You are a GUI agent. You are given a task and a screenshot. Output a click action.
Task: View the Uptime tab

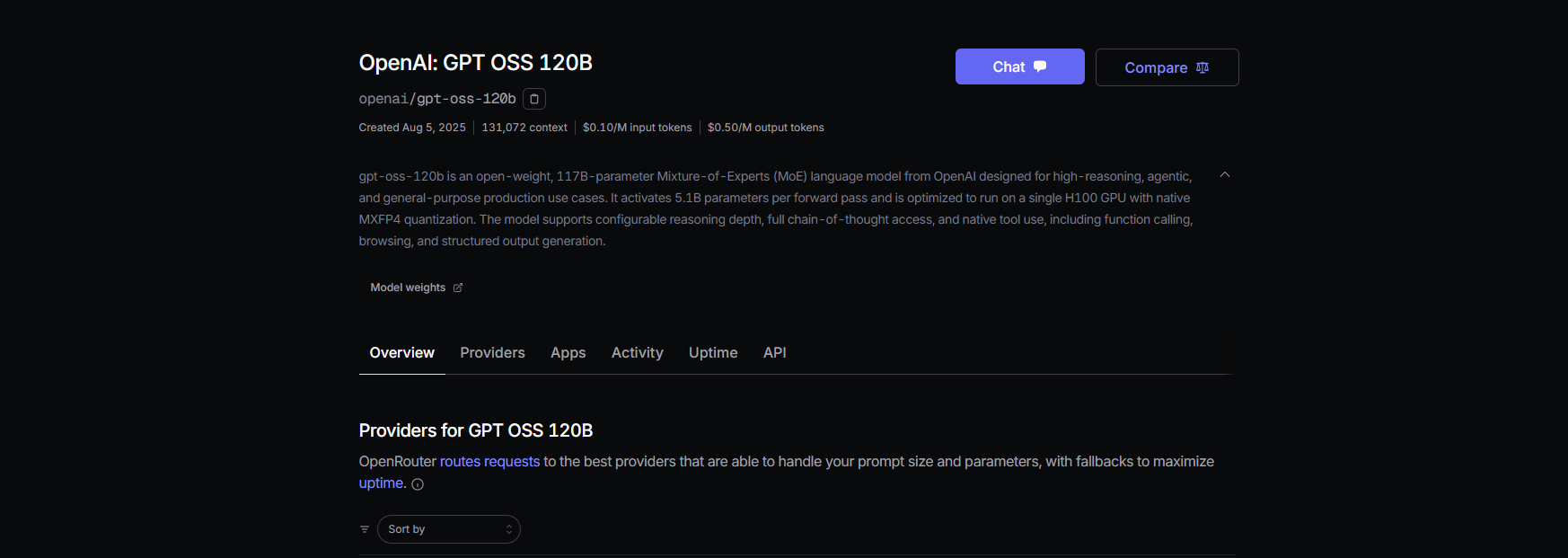point(713,353)
